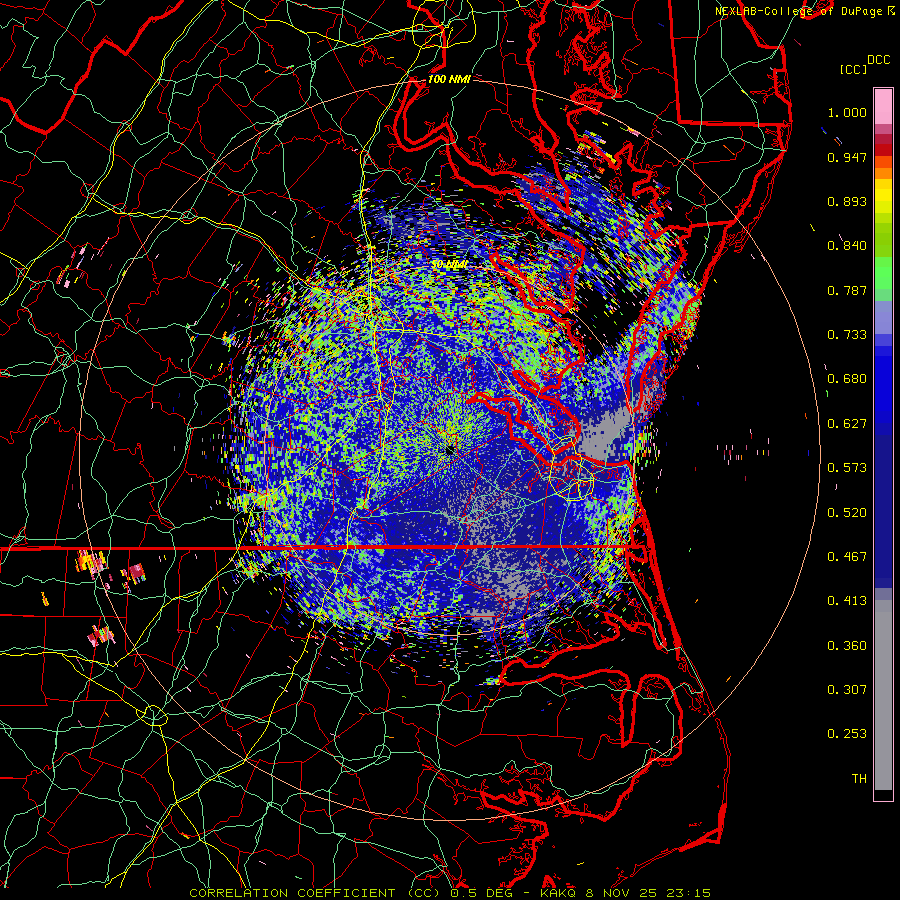
Task: Click the 1.000 legend value
Action: click(847, 112)
